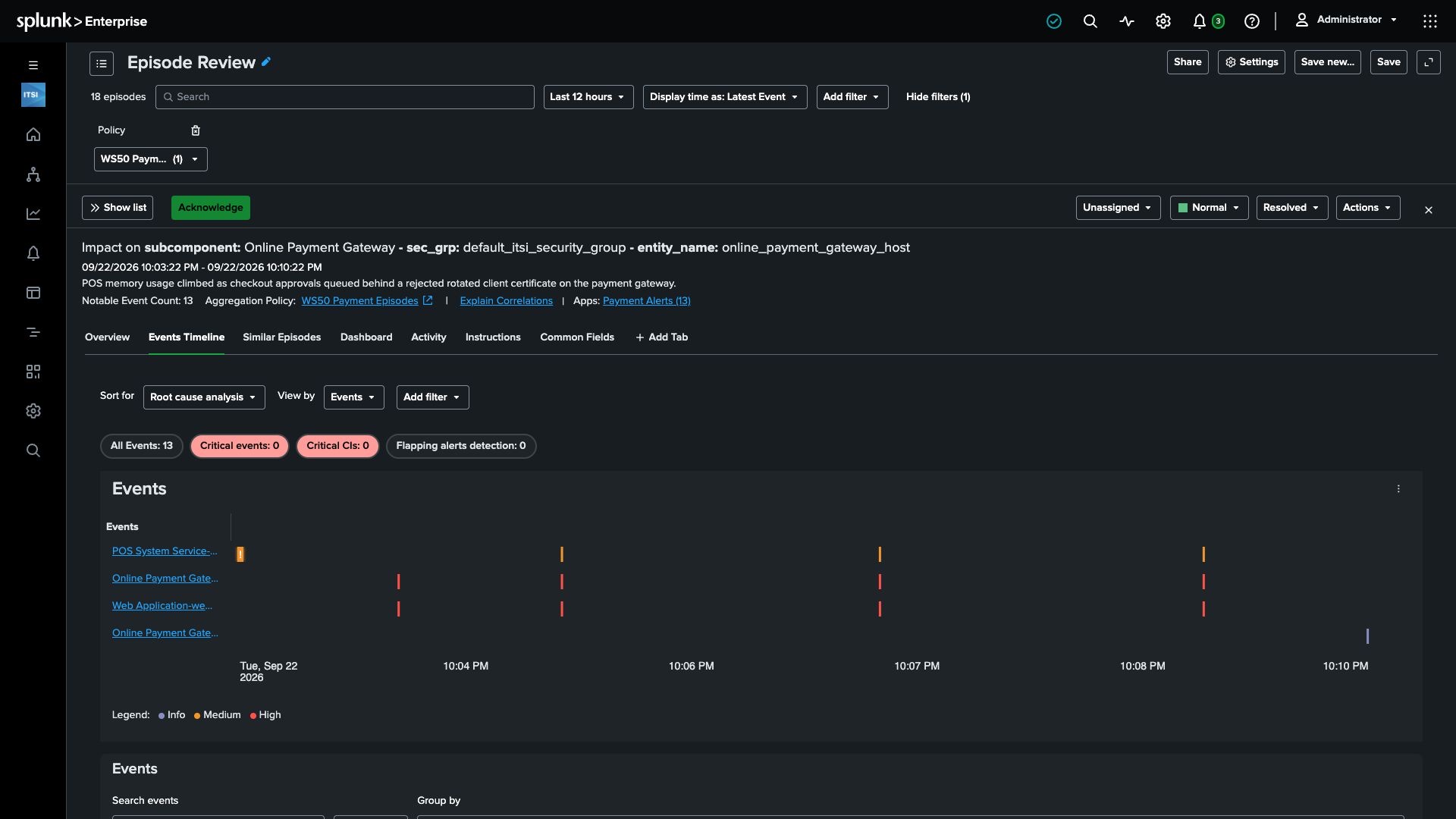Open the alerts bell sidebar icon
1456x819 pixels.
33,253
